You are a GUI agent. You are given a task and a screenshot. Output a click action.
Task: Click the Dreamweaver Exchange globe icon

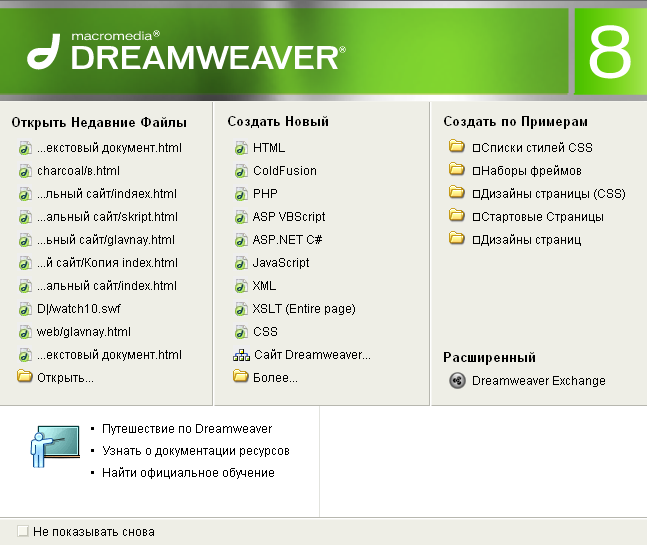tap(457, 380)
